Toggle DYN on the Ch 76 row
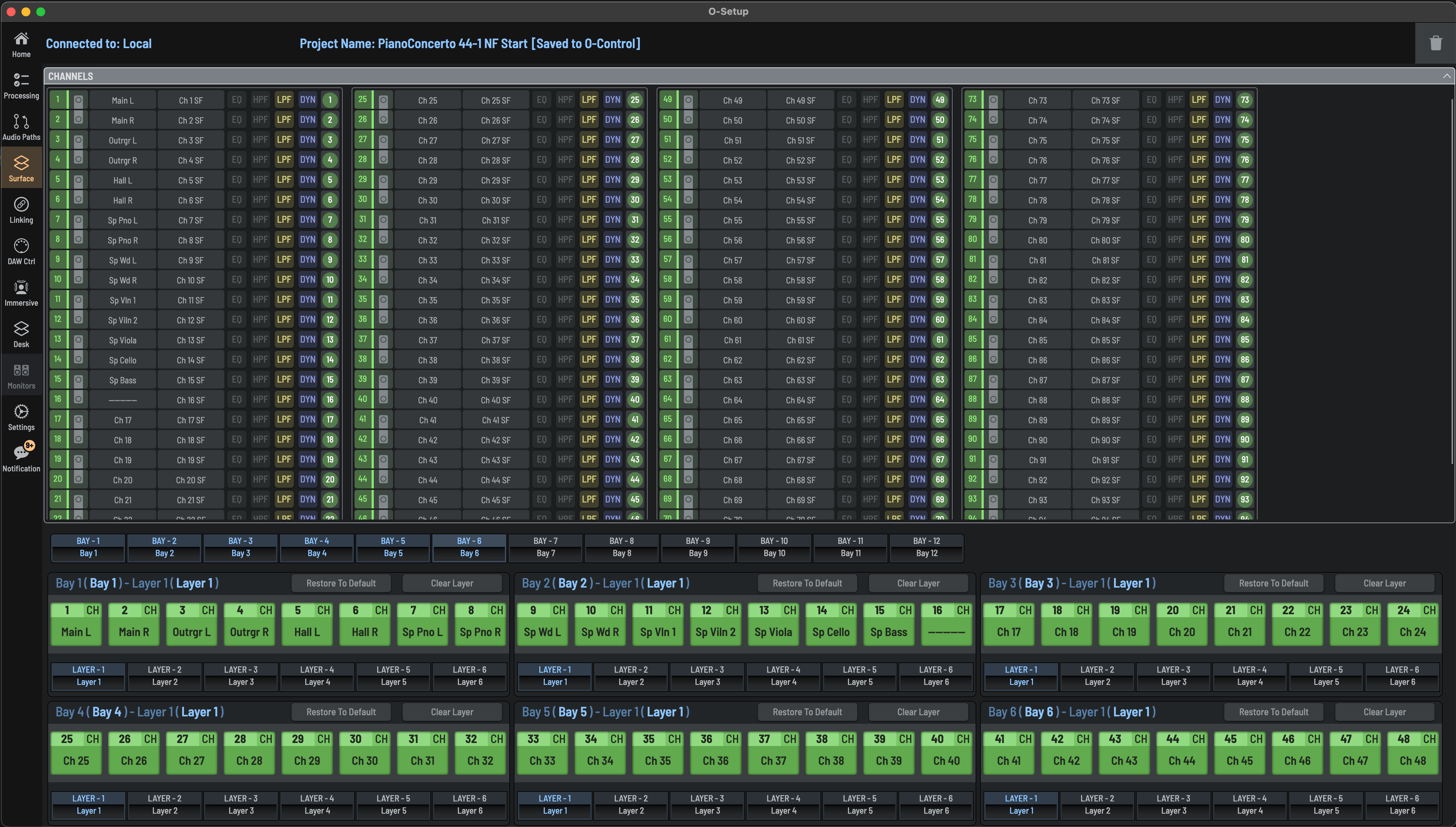Image resolution: width=1456 pixels, height=827 pixels. [1222, 160]
